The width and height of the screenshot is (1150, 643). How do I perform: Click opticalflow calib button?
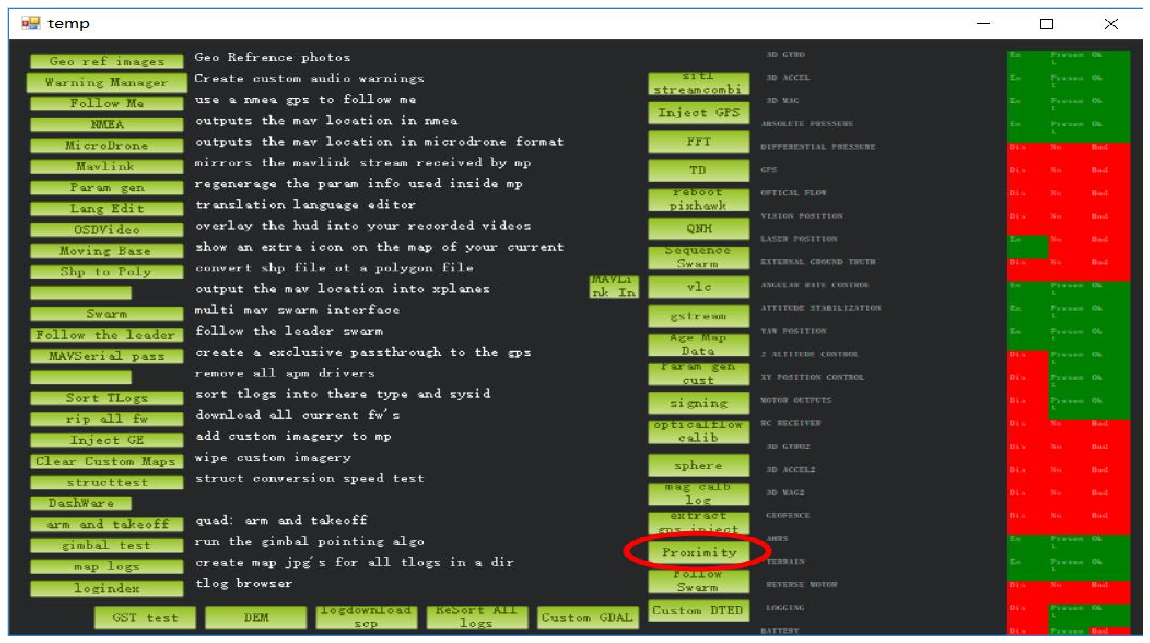698,432
